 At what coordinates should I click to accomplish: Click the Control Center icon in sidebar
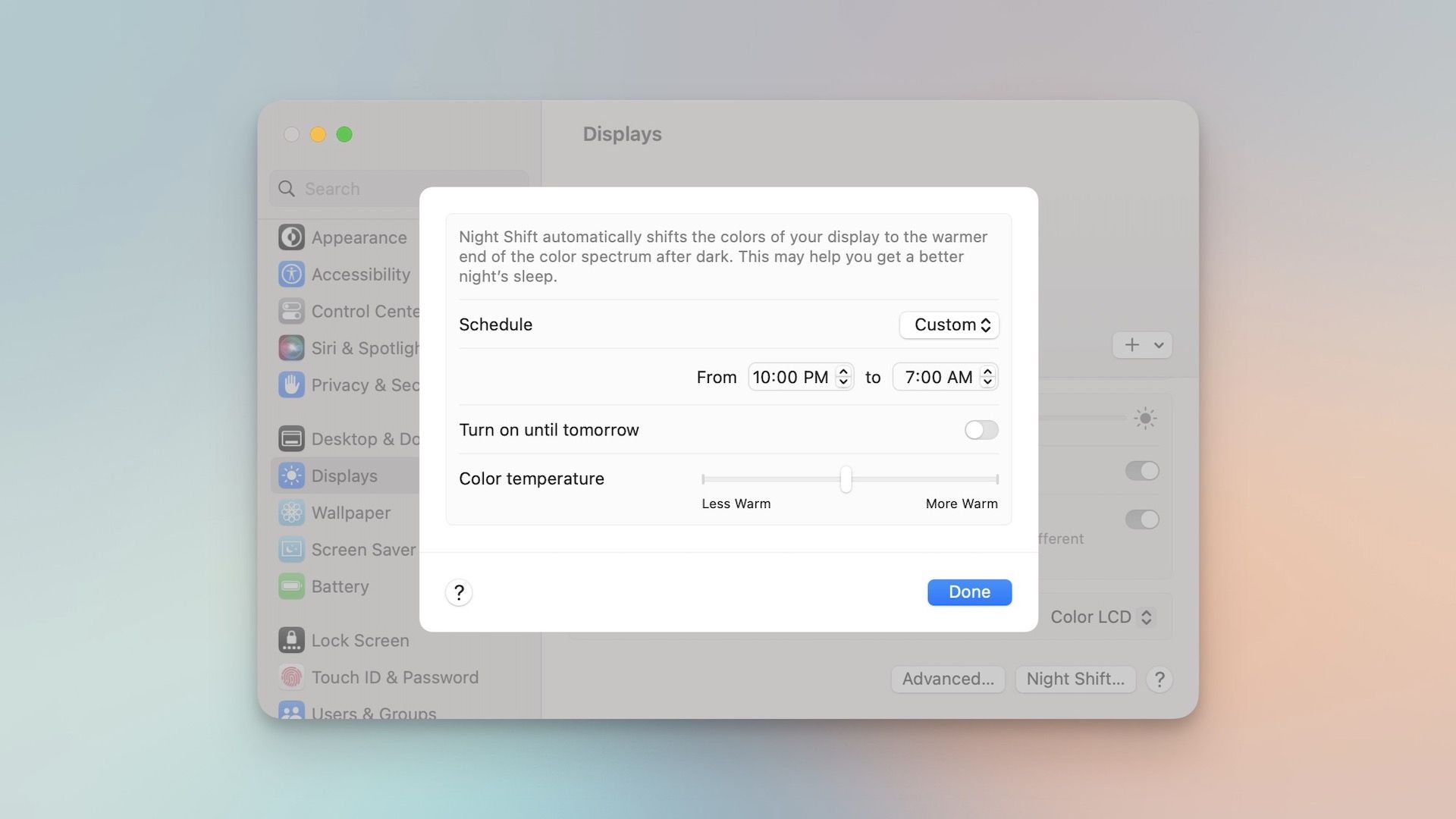(x=291, y=311)
